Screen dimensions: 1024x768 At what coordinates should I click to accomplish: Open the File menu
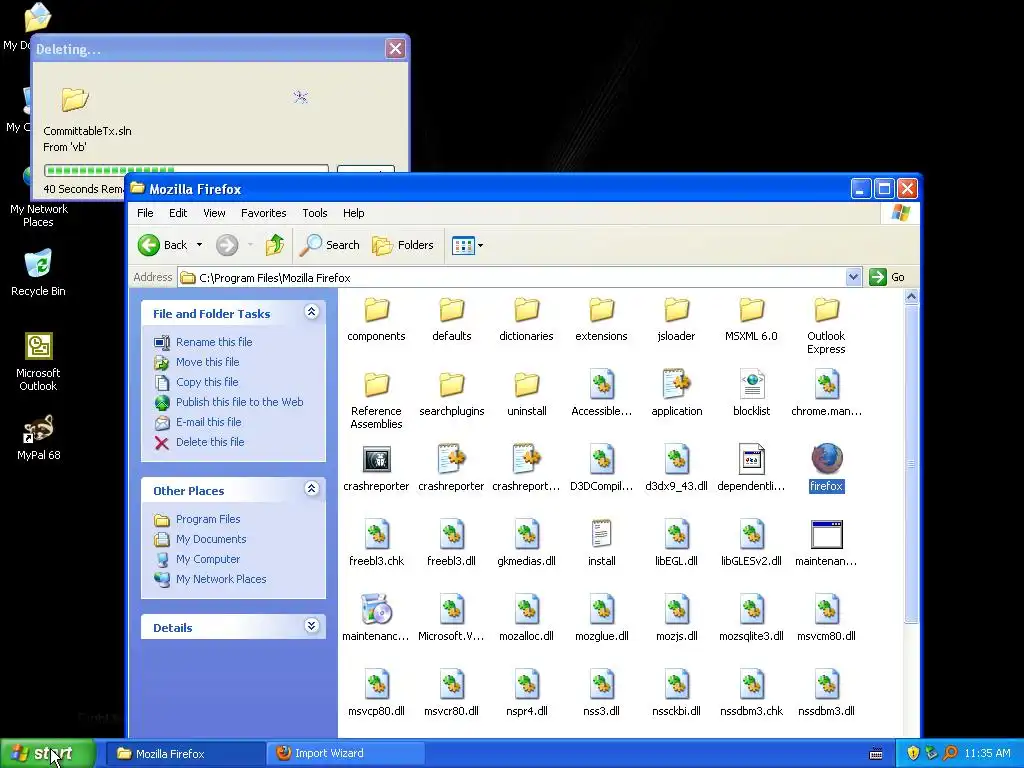pyautogui.click(x=145, y=213)
